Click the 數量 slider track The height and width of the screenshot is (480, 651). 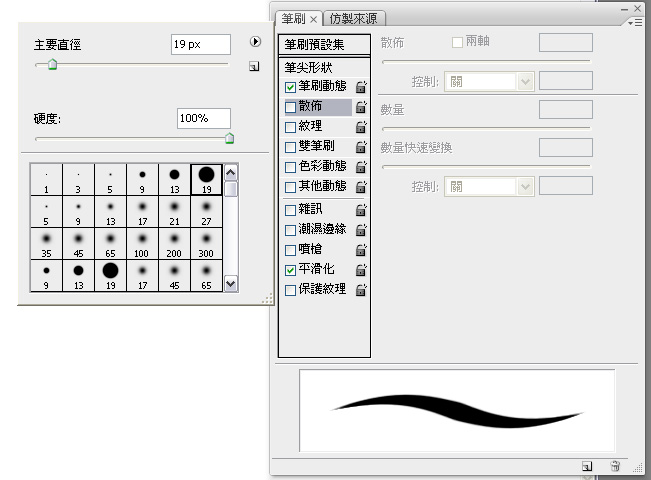click(486, 128)
